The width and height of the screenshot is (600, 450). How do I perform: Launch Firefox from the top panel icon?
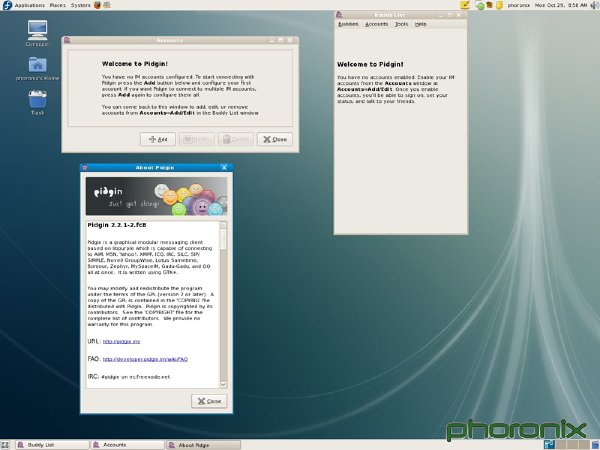(98, 5)
